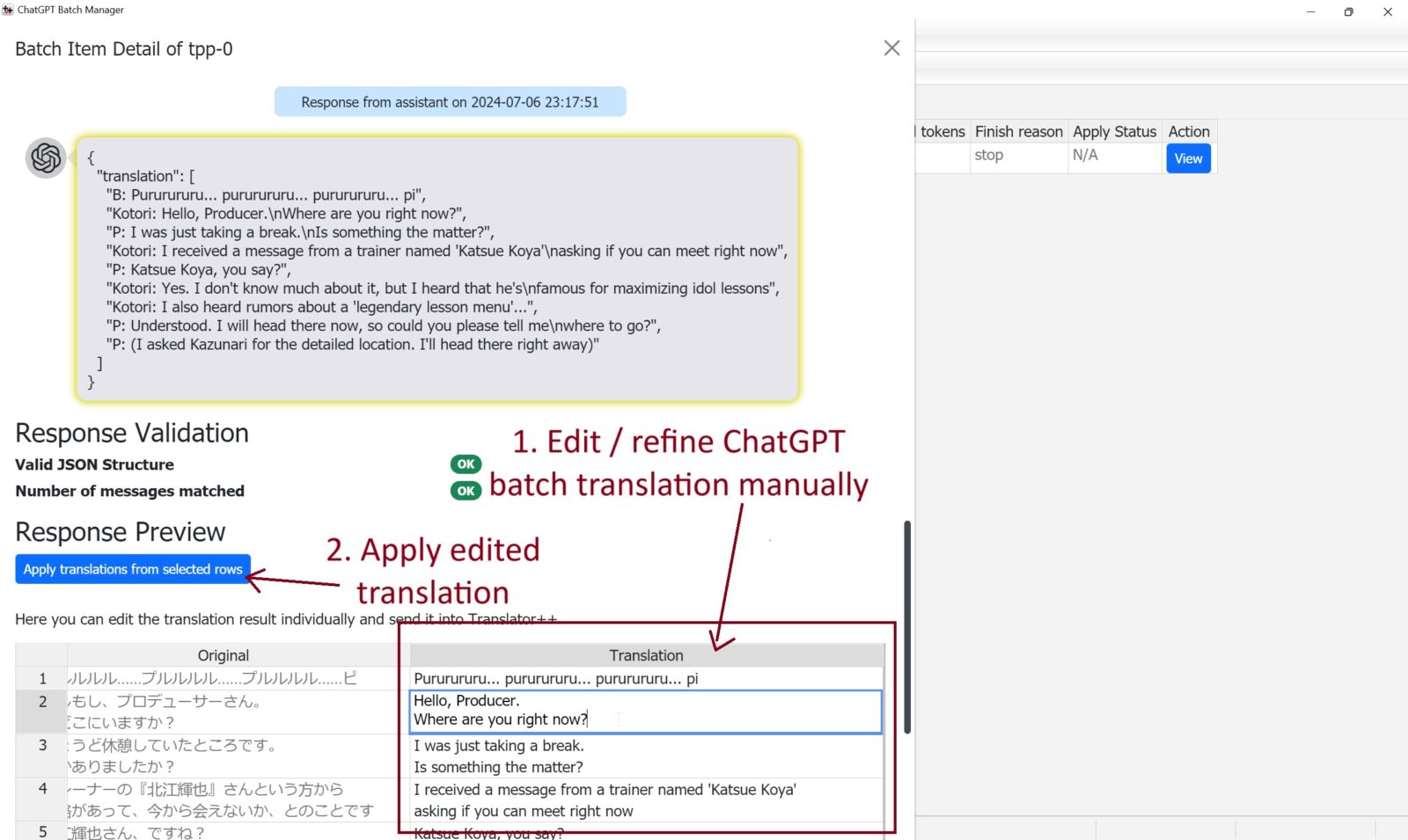
Task: Click the 'stop' finish reason cell
Action: pyautogui.click(x=989, y=155)
